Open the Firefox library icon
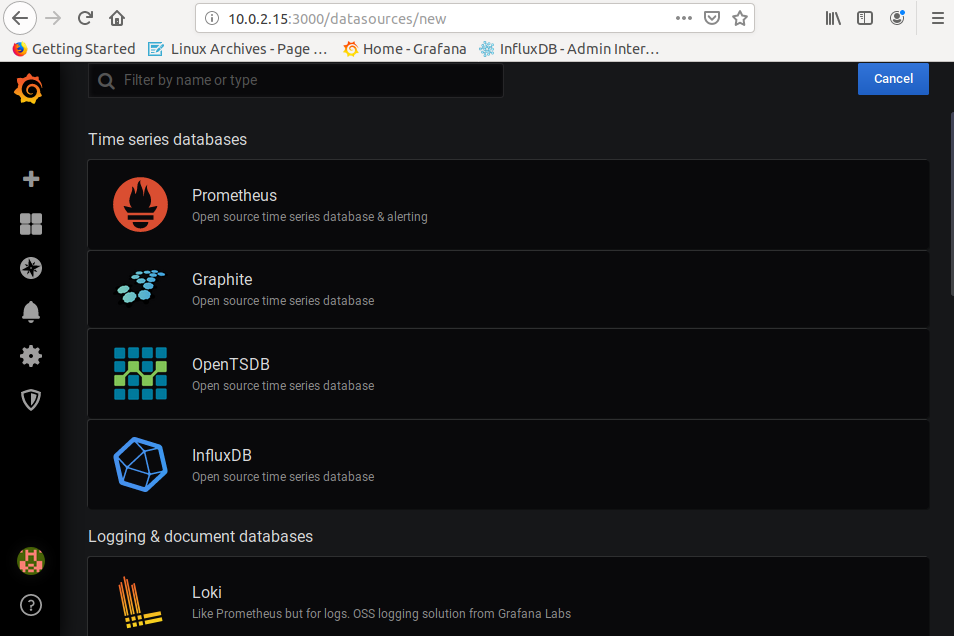Screen dimensions: 954x636 tap(833, 18)
